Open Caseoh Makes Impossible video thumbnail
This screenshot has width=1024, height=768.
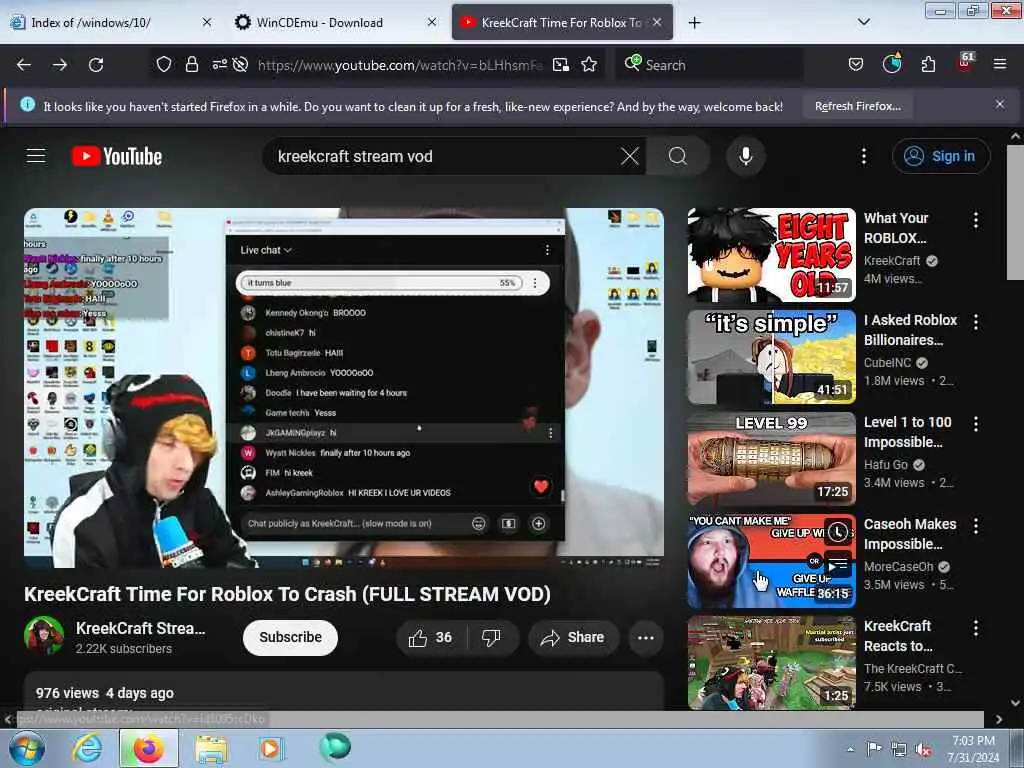771,560
